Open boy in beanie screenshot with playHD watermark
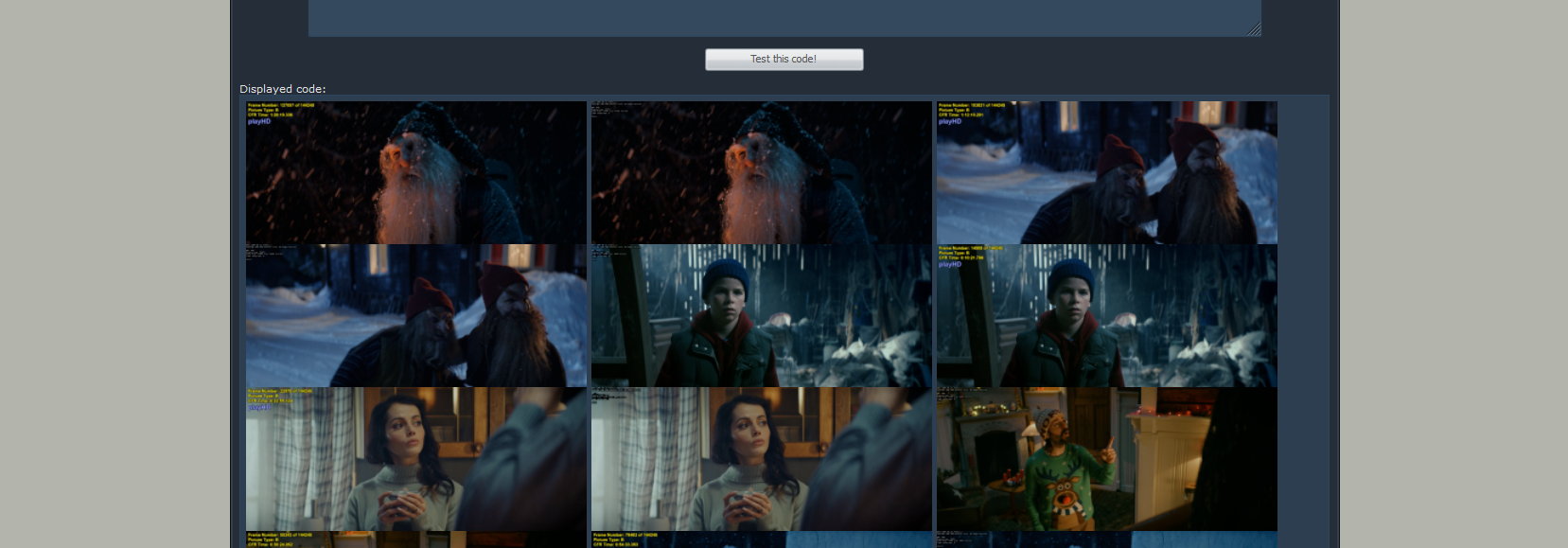Viewport: 1568px width, 548px height. (x=1106, y=315)
